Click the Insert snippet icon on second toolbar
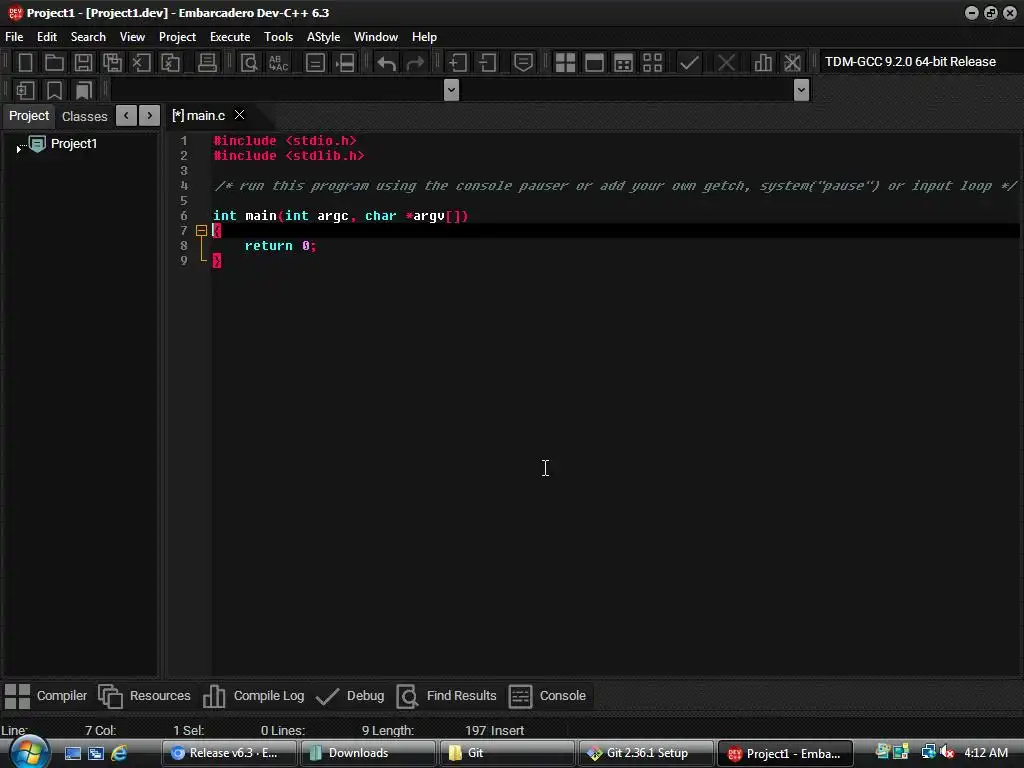The height and width of the screenshot is (768, 1024). [25, 90]
